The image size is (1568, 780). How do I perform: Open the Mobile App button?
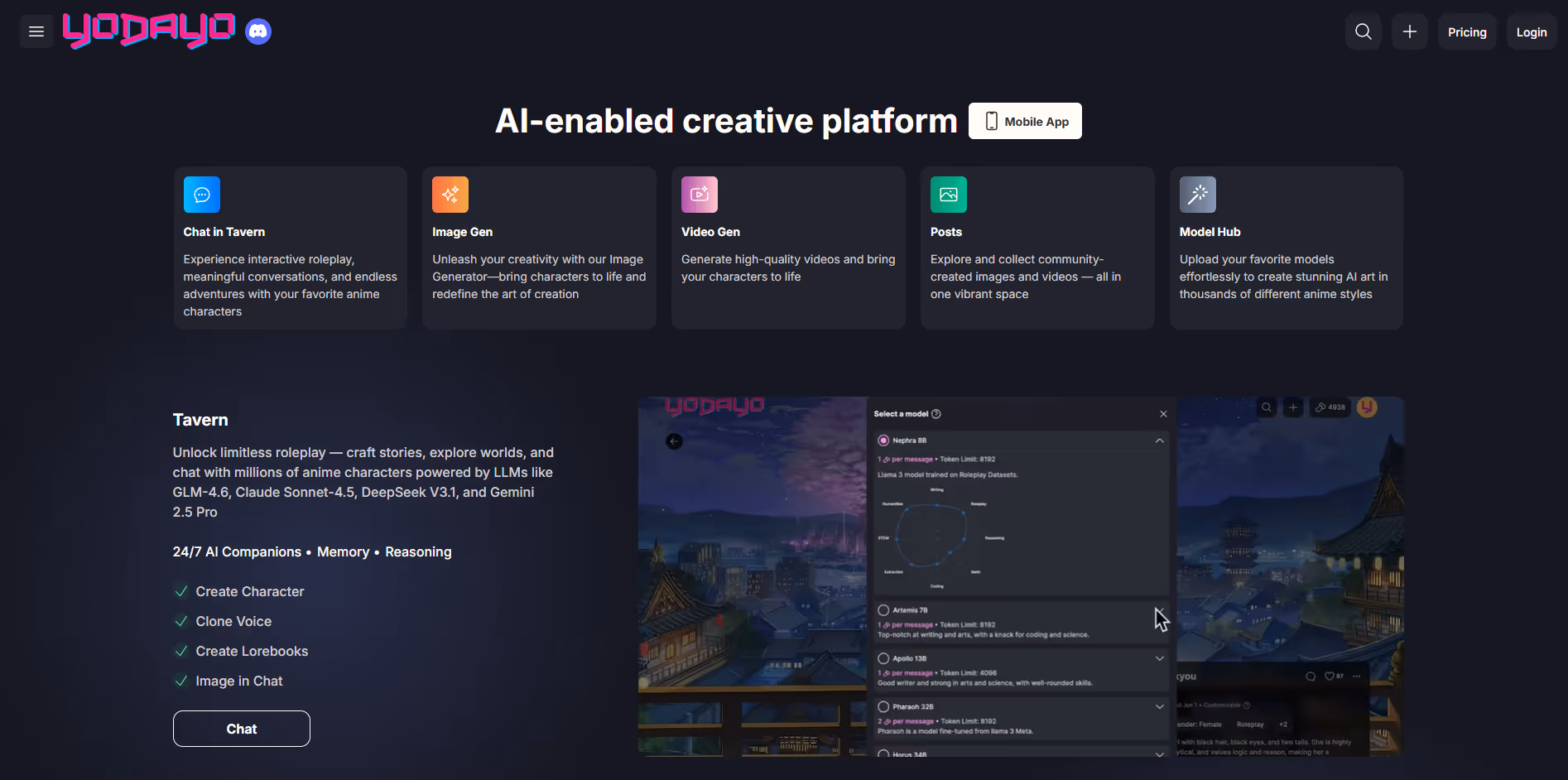(1025, 121)
